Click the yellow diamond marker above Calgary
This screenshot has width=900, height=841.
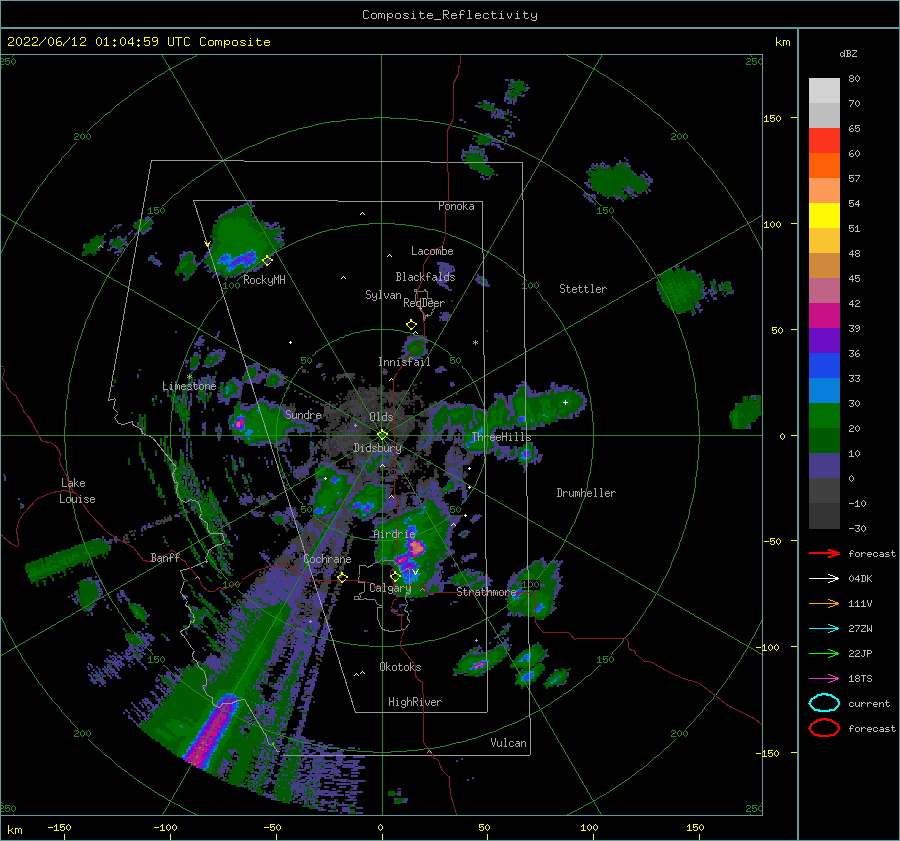pos(395,576)
